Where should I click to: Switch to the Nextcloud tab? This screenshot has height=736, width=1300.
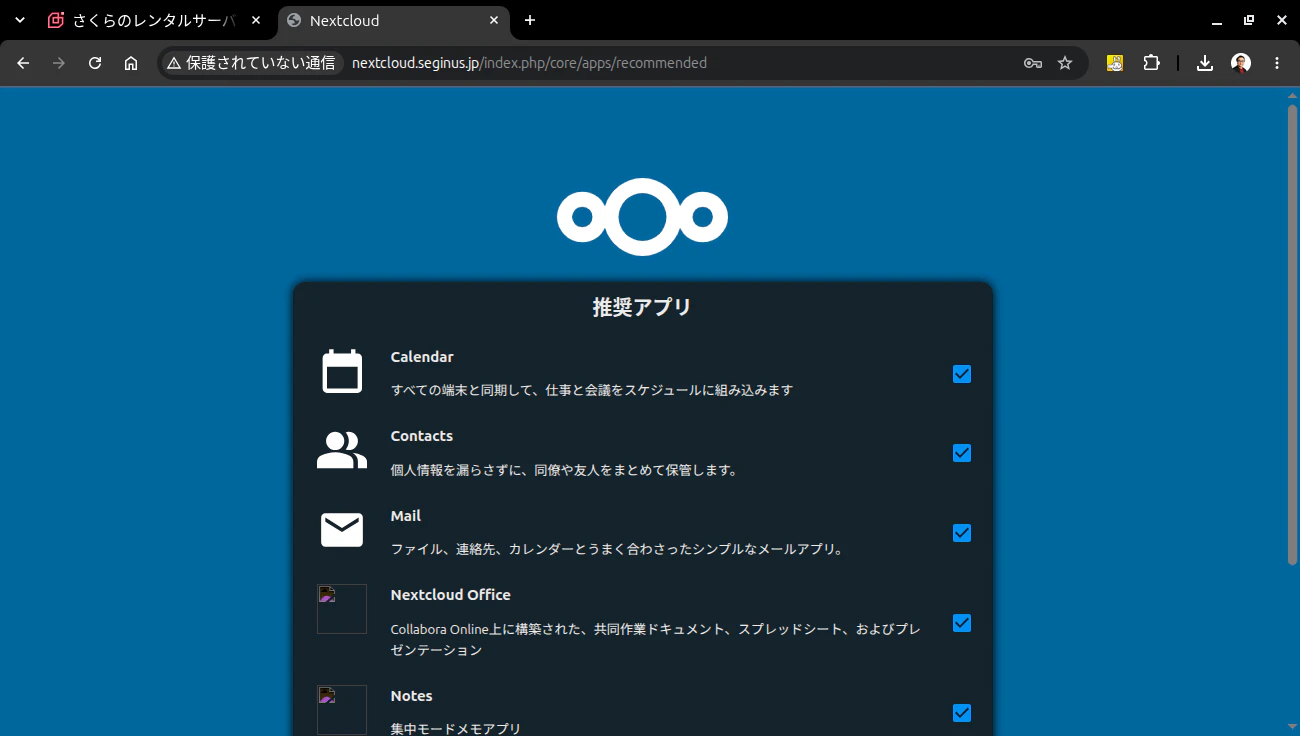pyautogui.click(x=394, y=20)
